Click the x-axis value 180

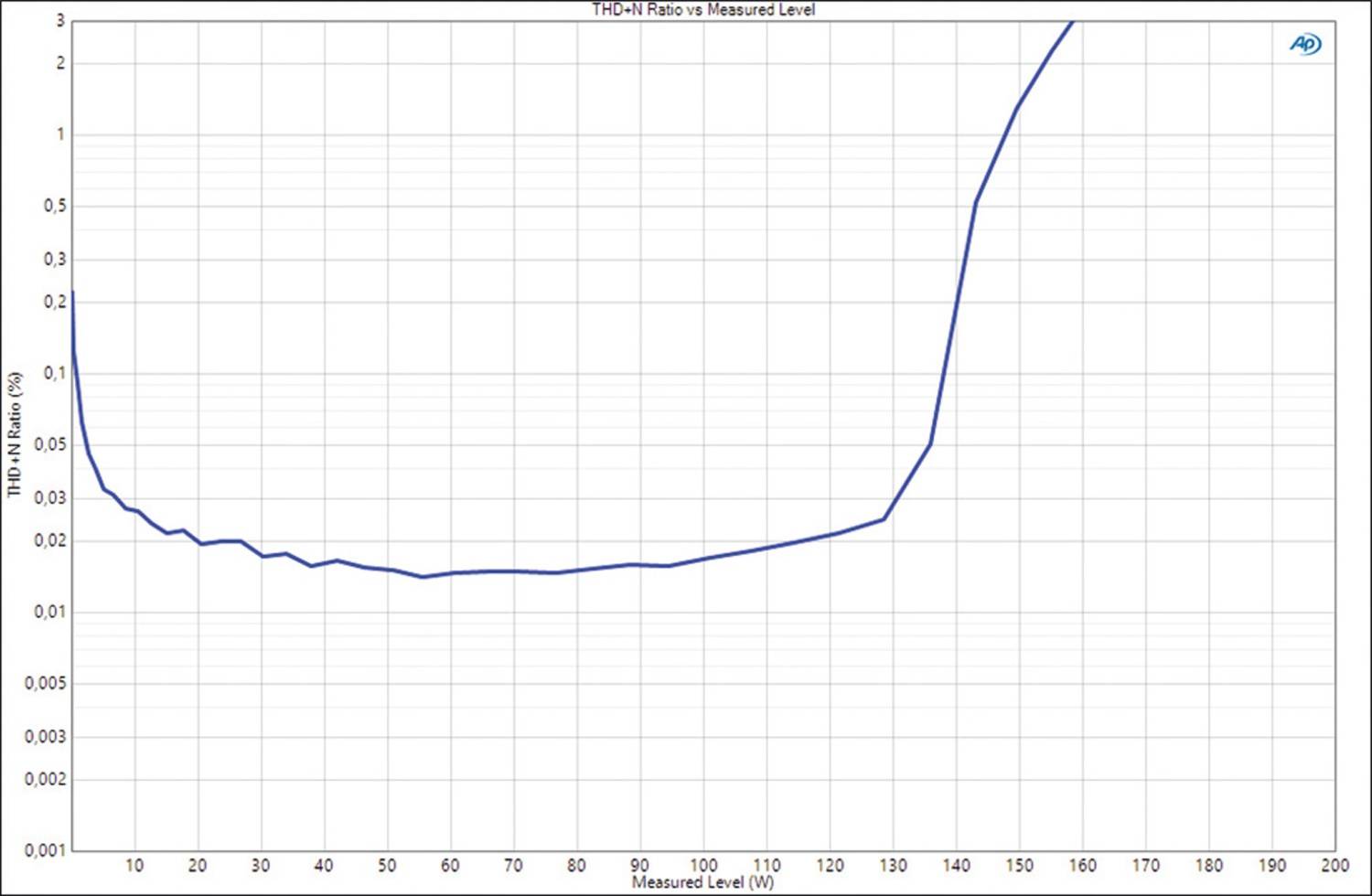tap(1208, 865)
